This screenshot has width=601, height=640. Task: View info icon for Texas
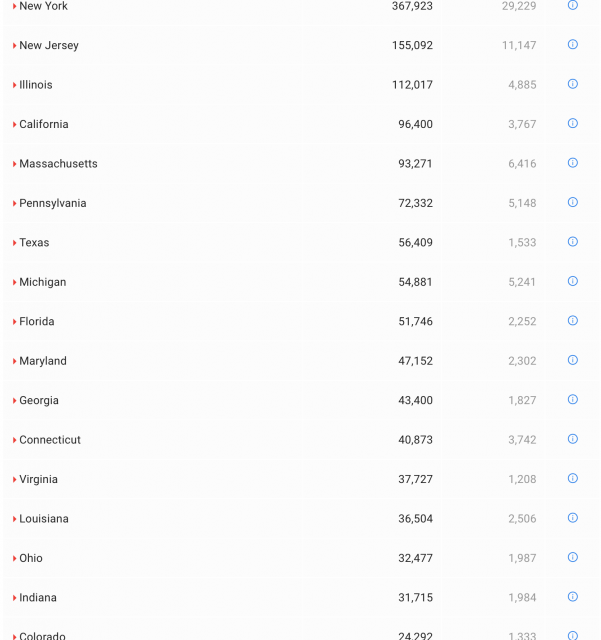coord(573,242)
